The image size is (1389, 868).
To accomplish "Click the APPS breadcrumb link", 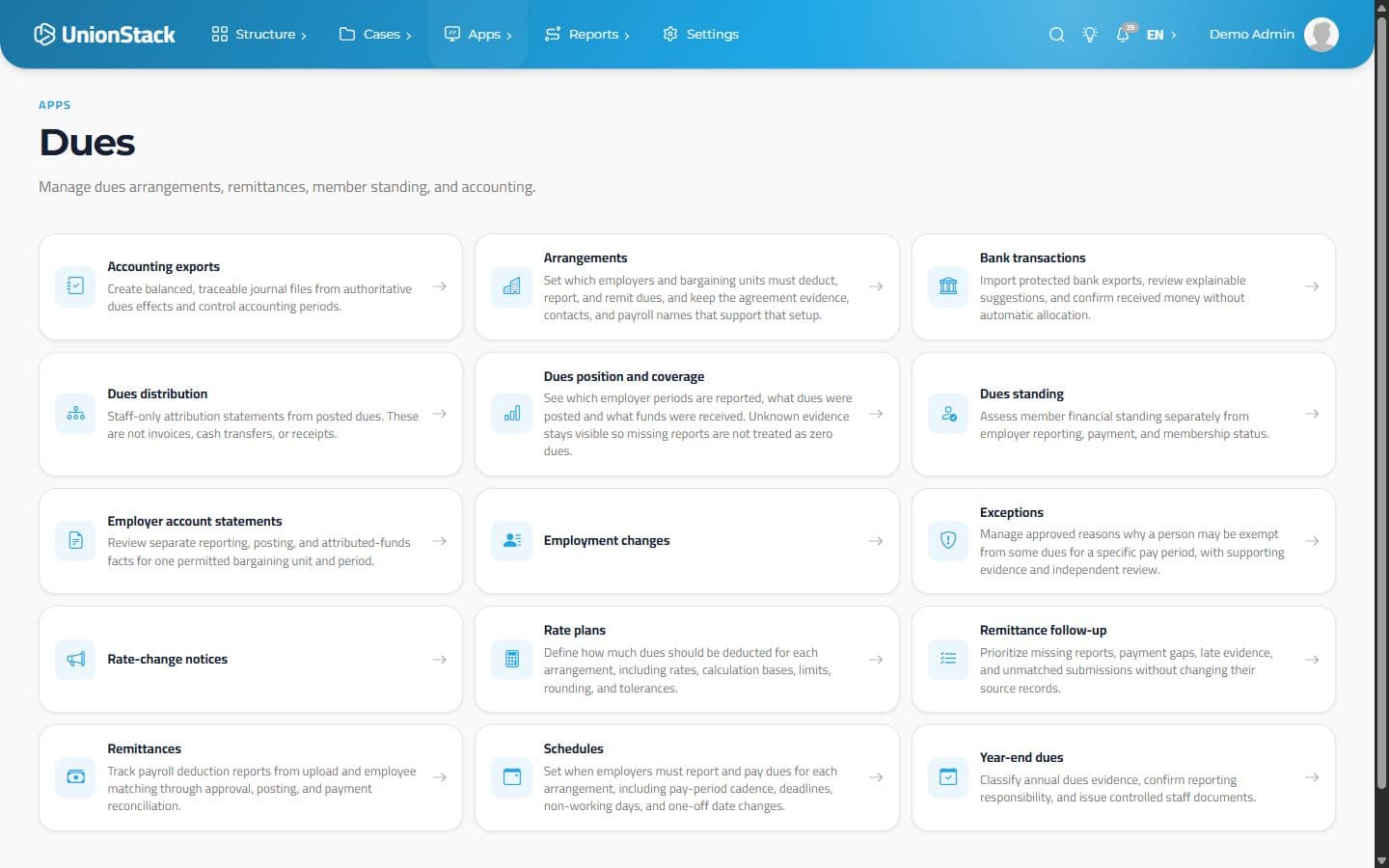I will coord(55,105).
